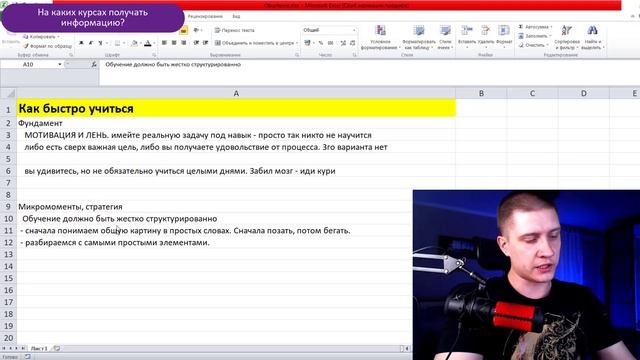The width and height of the screenshot is (640, 360).
Task: Switch to the Рецензирование tab
Action: click(x=205, y=16)
